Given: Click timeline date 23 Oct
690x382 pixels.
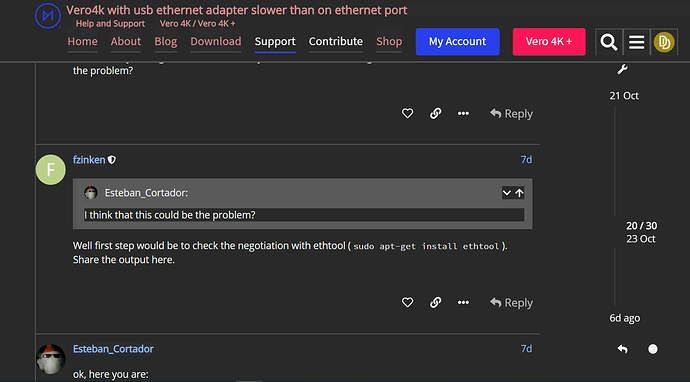Looking at the screenshot, I should coord(641,239).
